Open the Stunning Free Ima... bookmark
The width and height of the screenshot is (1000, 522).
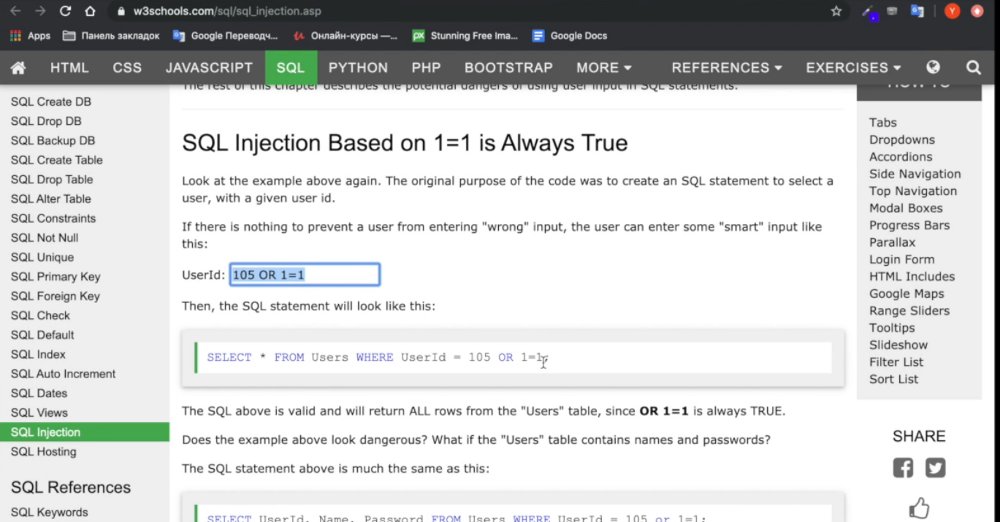[x=465, y=36]
